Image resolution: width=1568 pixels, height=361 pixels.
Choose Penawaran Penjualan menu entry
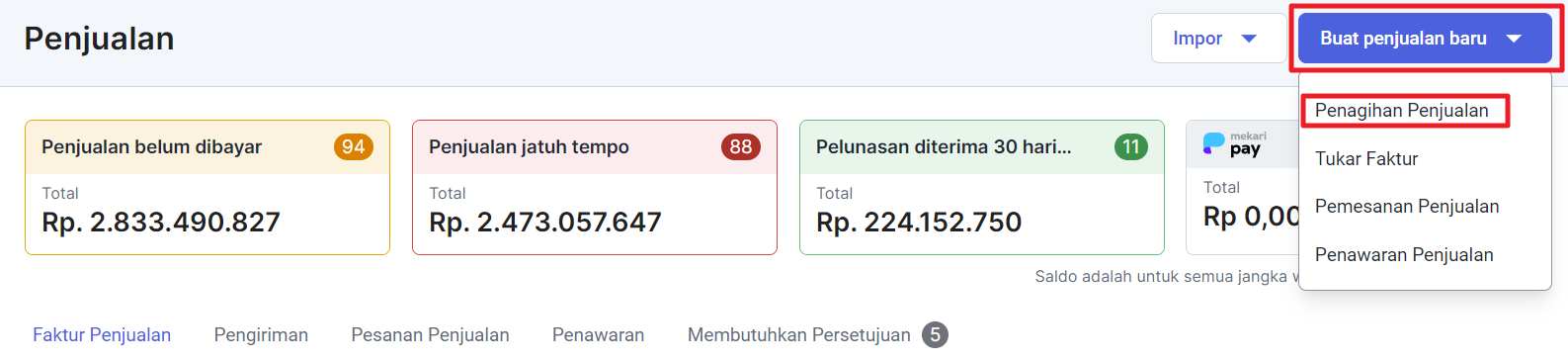coord(1404,255)
